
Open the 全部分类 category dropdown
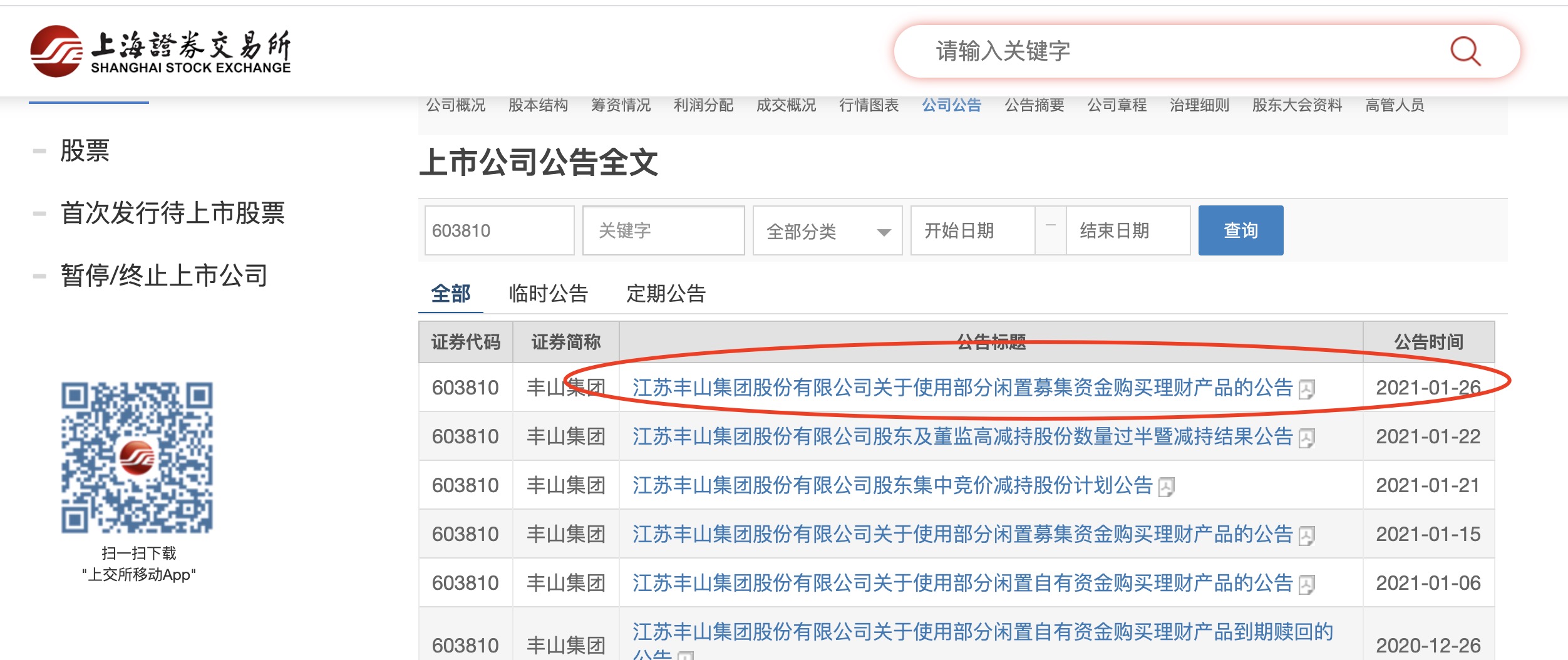[x=827, y=231]
